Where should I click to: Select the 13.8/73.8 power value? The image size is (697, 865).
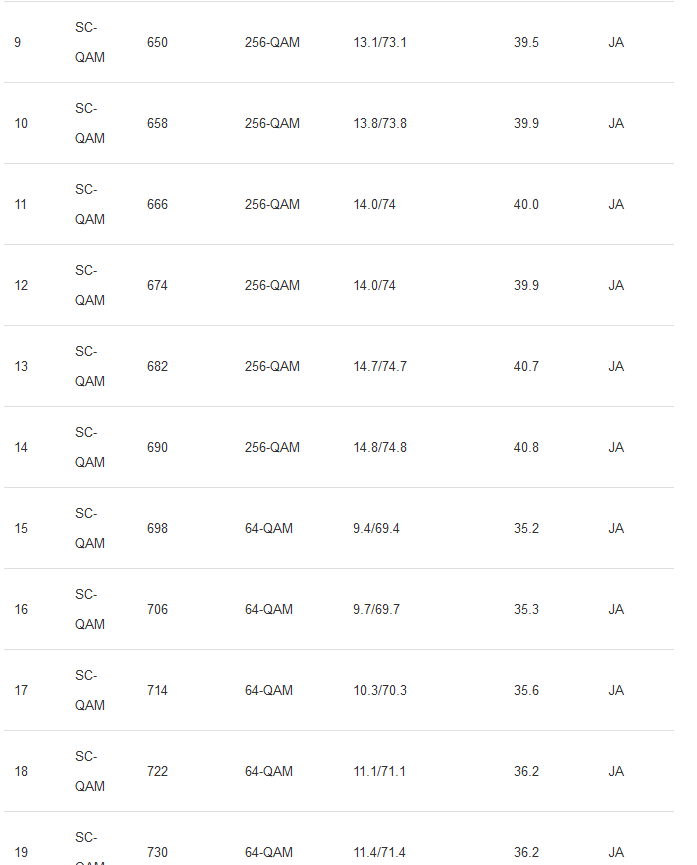pos(380,124)
